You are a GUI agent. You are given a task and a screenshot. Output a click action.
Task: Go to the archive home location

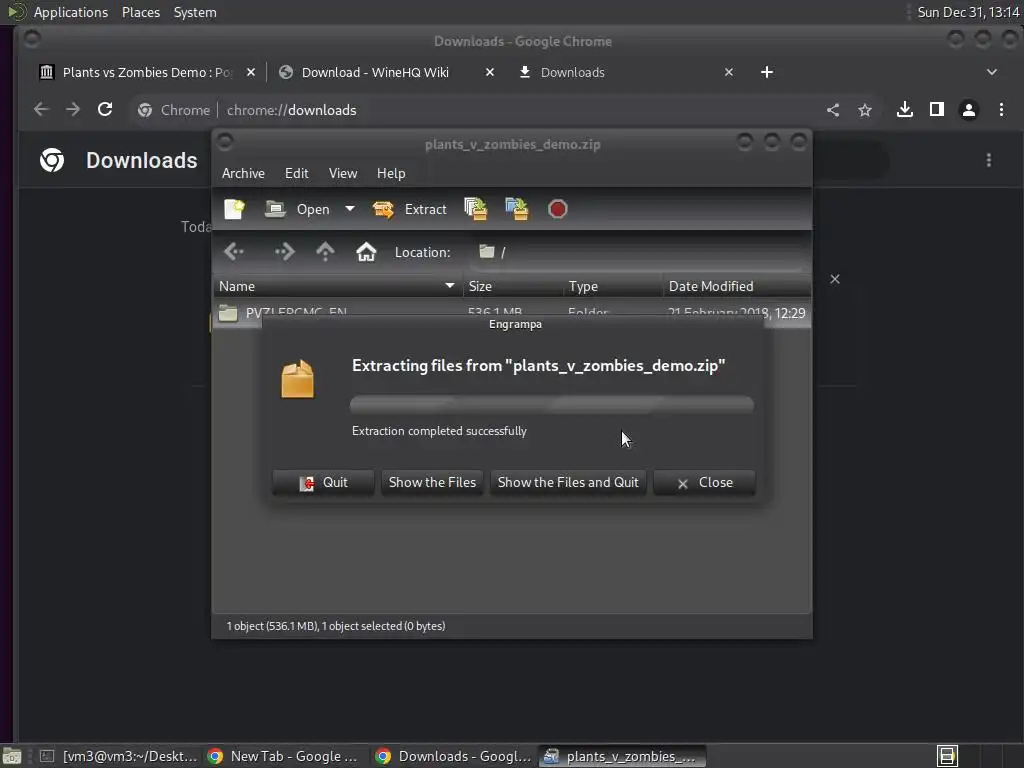(366, 252)
